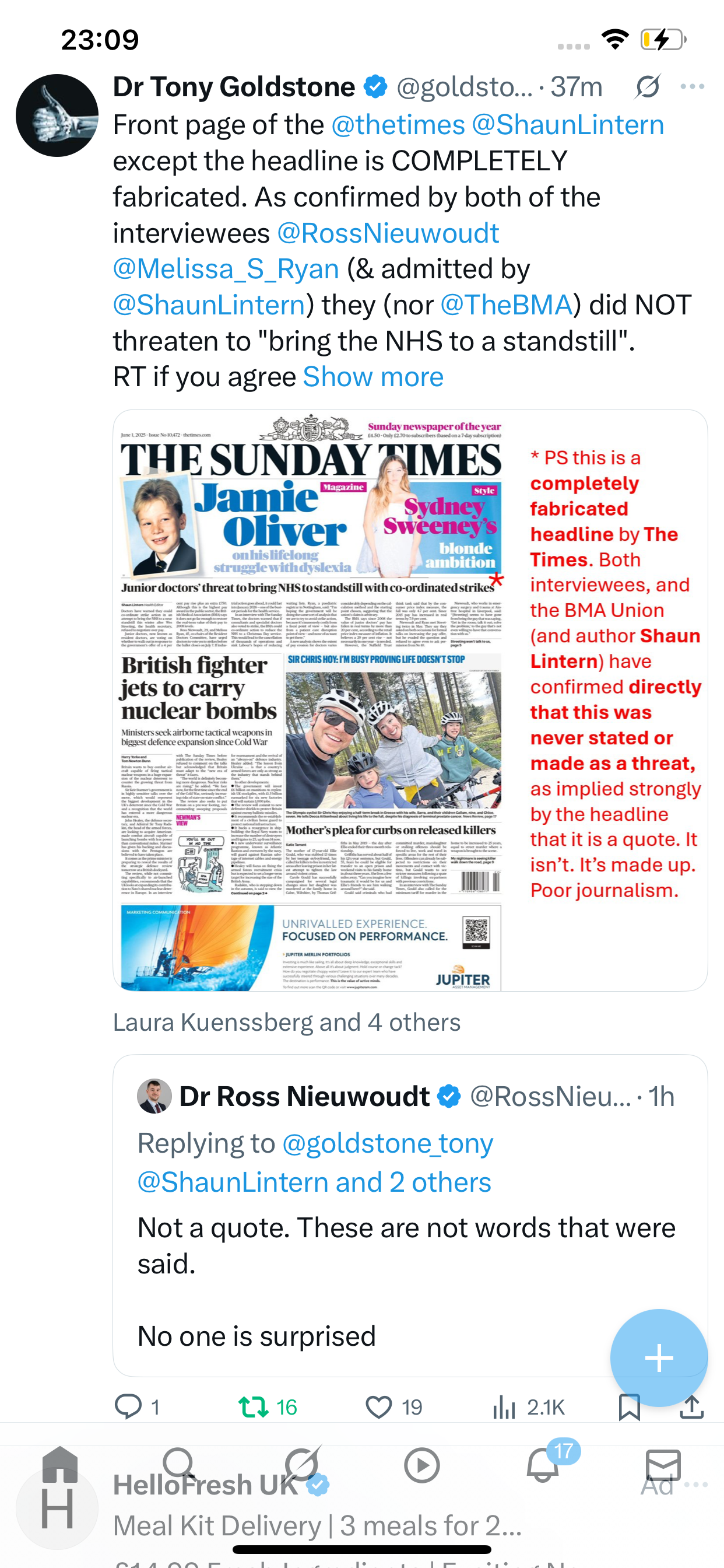
Task: Open the @TheBMA mention link
Action: [x=507, y=305]
